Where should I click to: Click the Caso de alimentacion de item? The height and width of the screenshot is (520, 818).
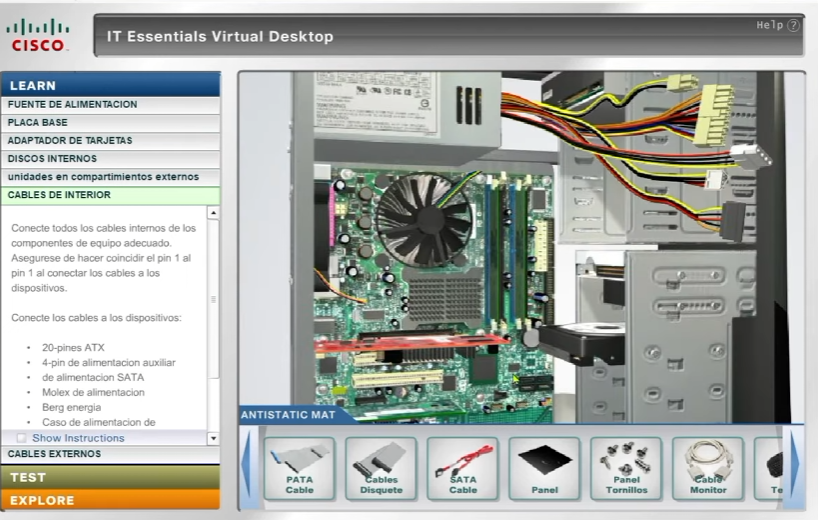point(99,422)
